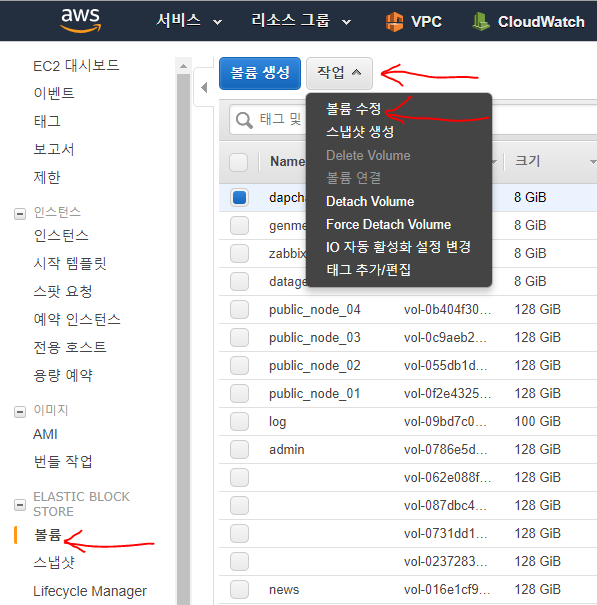This screenshot has height=605, width=597.
Task: Select Detach Volume menu entry
Action: (370, 201)
